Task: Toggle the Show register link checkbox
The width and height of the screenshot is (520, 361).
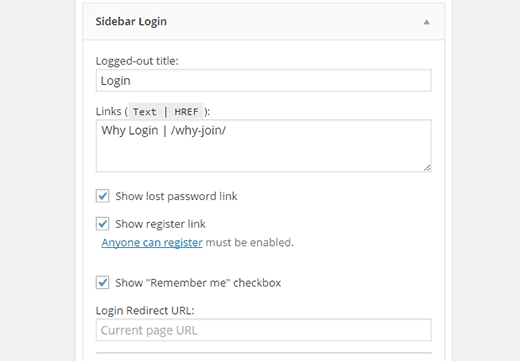Action: (102, 224)
